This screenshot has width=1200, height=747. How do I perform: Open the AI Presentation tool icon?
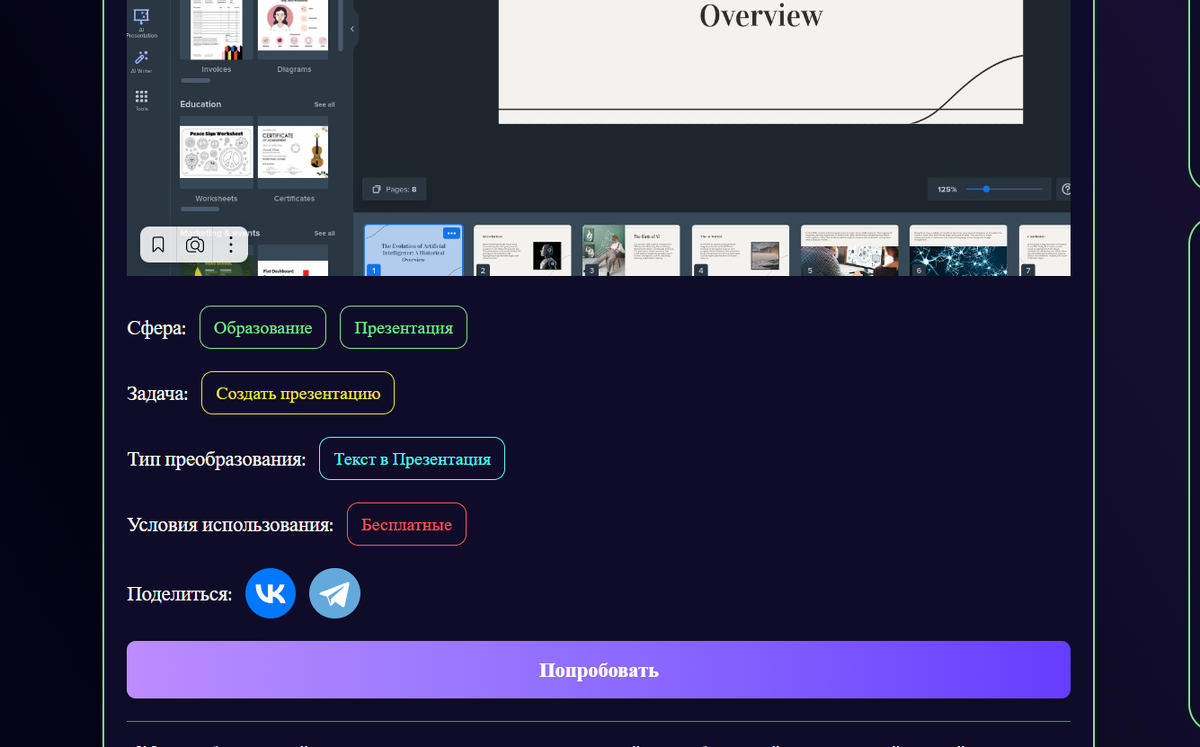141,18
